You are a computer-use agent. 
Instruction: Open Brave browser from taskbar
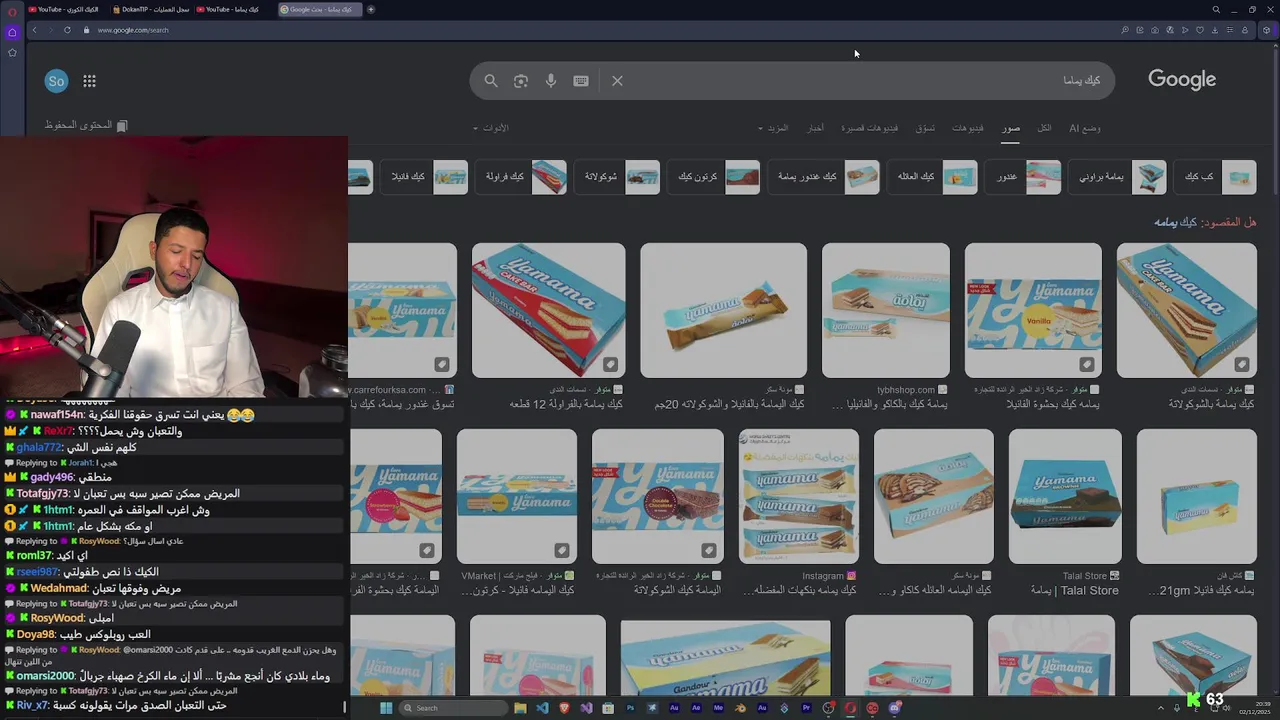564,708
